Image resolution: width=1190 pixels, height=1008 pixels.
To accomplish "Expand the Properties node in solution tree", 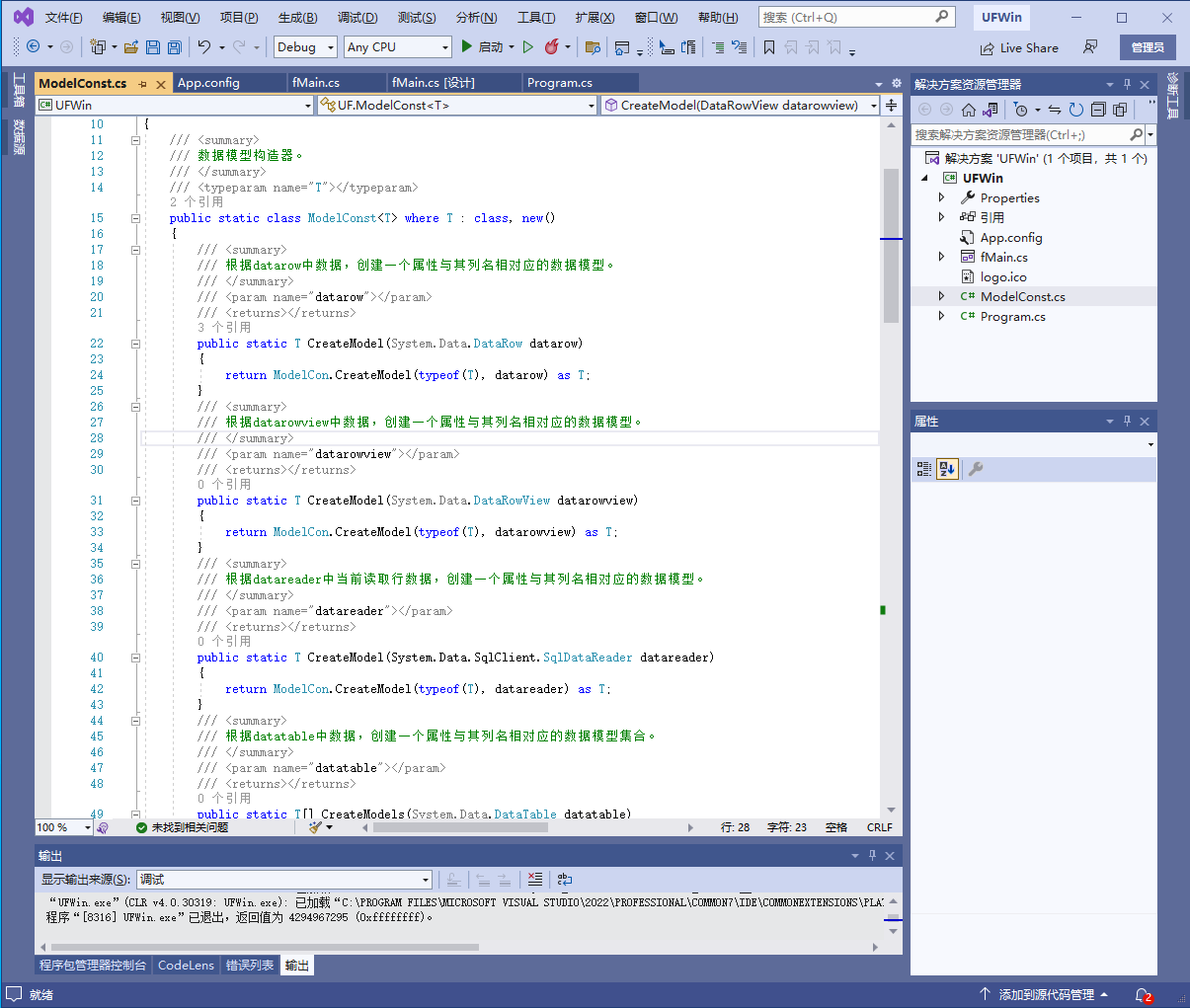I will pyautogui.click(x=941, y=197).
